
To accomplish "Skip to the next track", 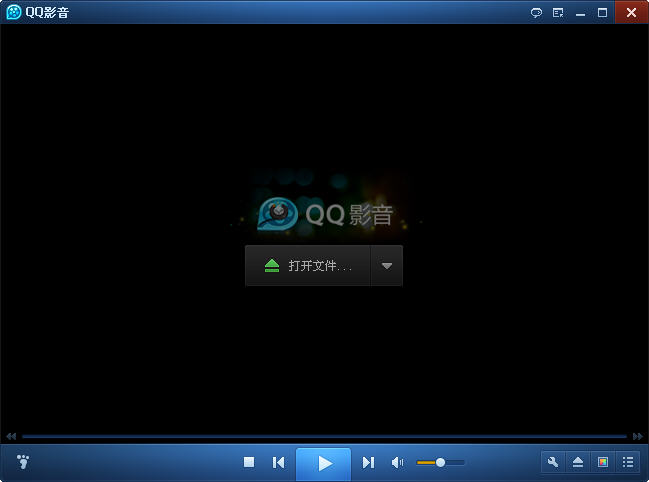I will pos(368,462).
